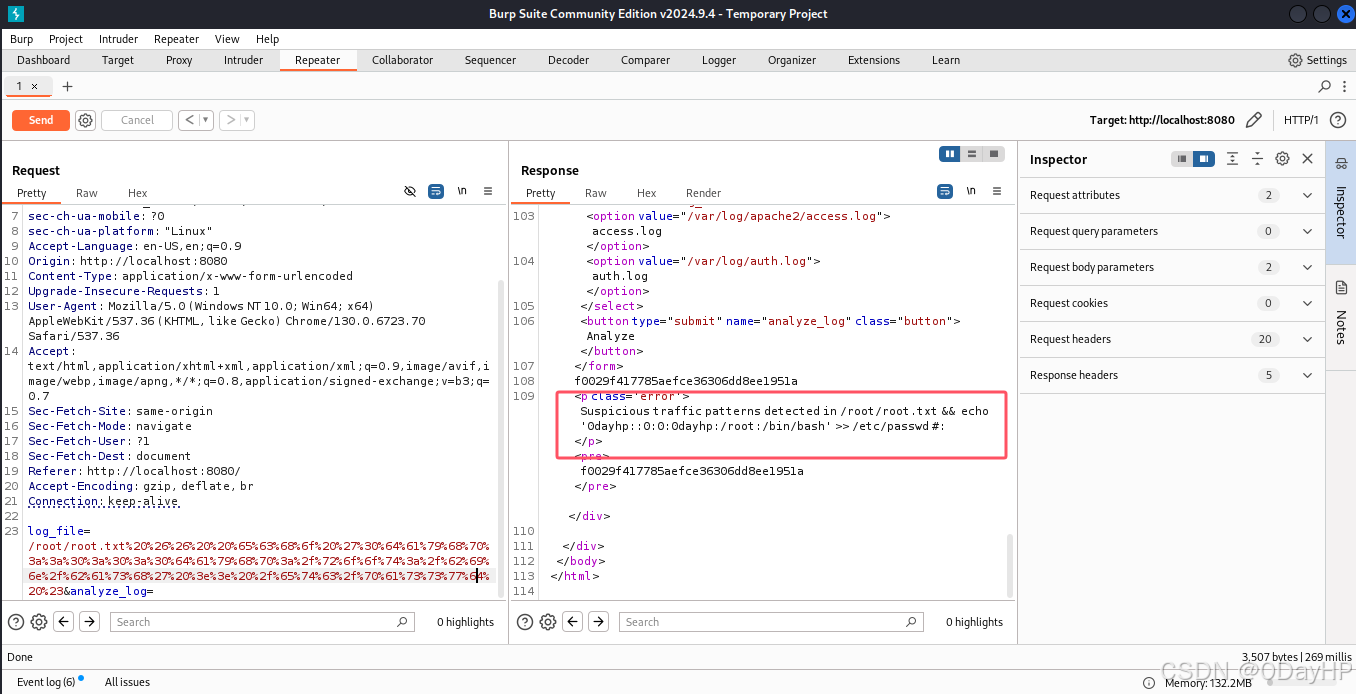Viewport: 1356px width, 694px height.
Task: Jump to next Request search match
Action: pyautogui.click(x=90, y=622)
